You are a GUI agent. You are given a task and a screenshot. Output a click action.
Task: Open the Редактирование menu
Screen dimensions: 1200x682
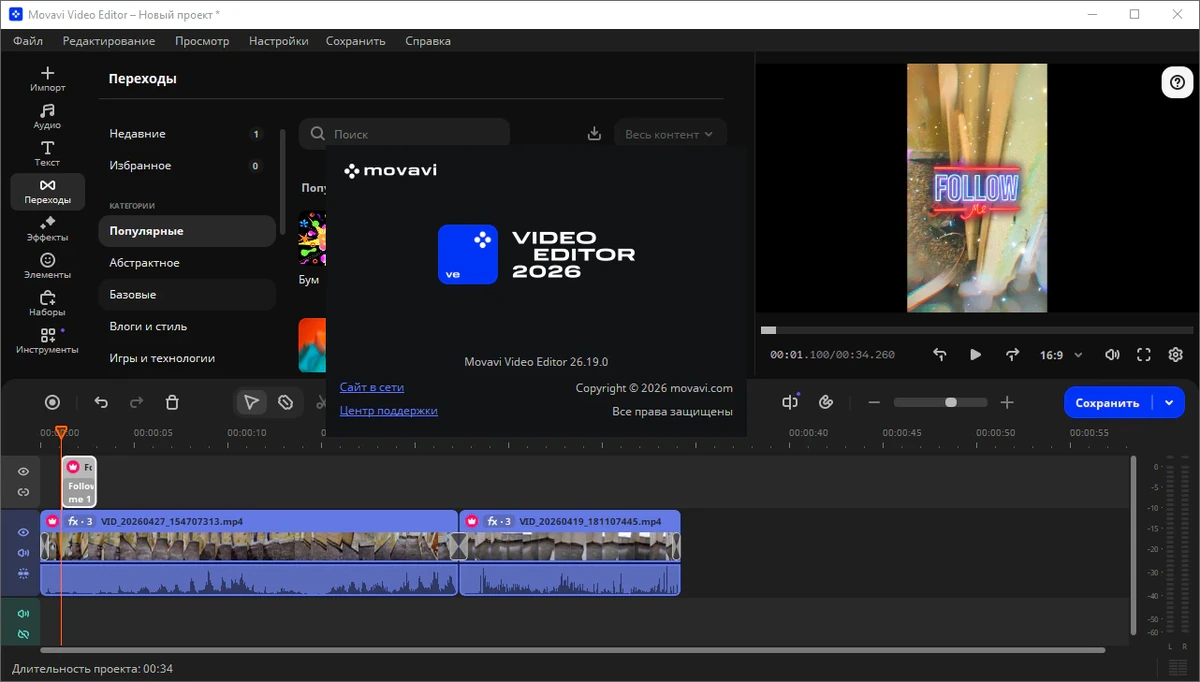[109, 41]
